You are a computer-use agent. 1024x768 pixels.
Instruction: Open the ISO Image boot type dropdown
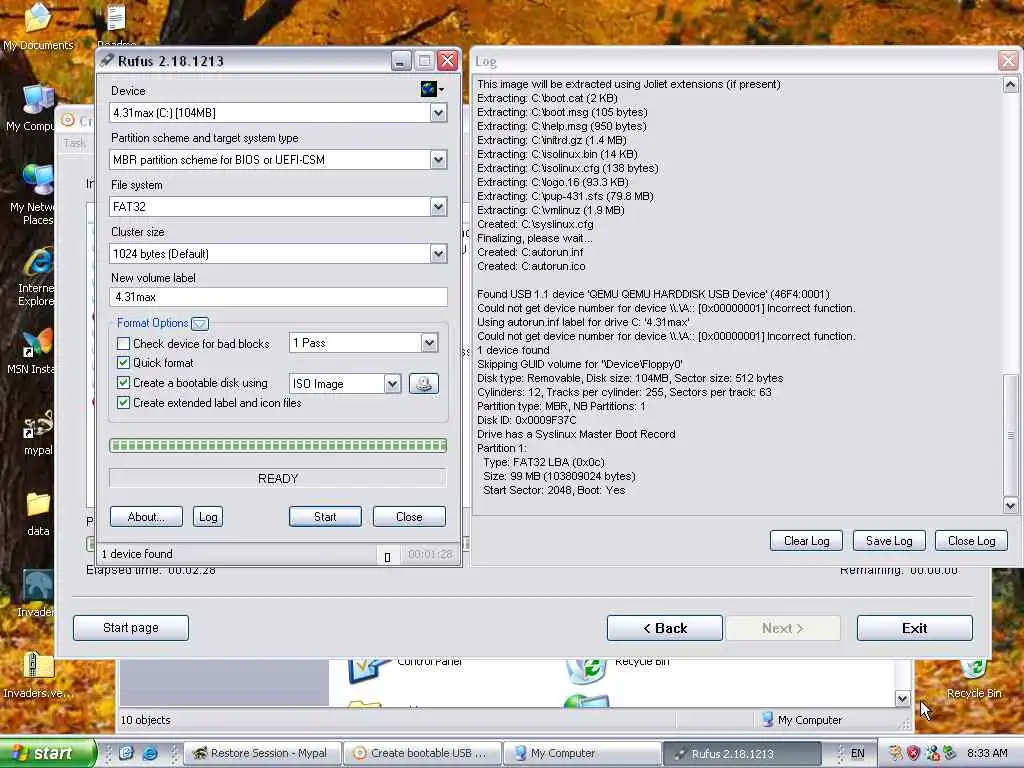tap(392, 383)
